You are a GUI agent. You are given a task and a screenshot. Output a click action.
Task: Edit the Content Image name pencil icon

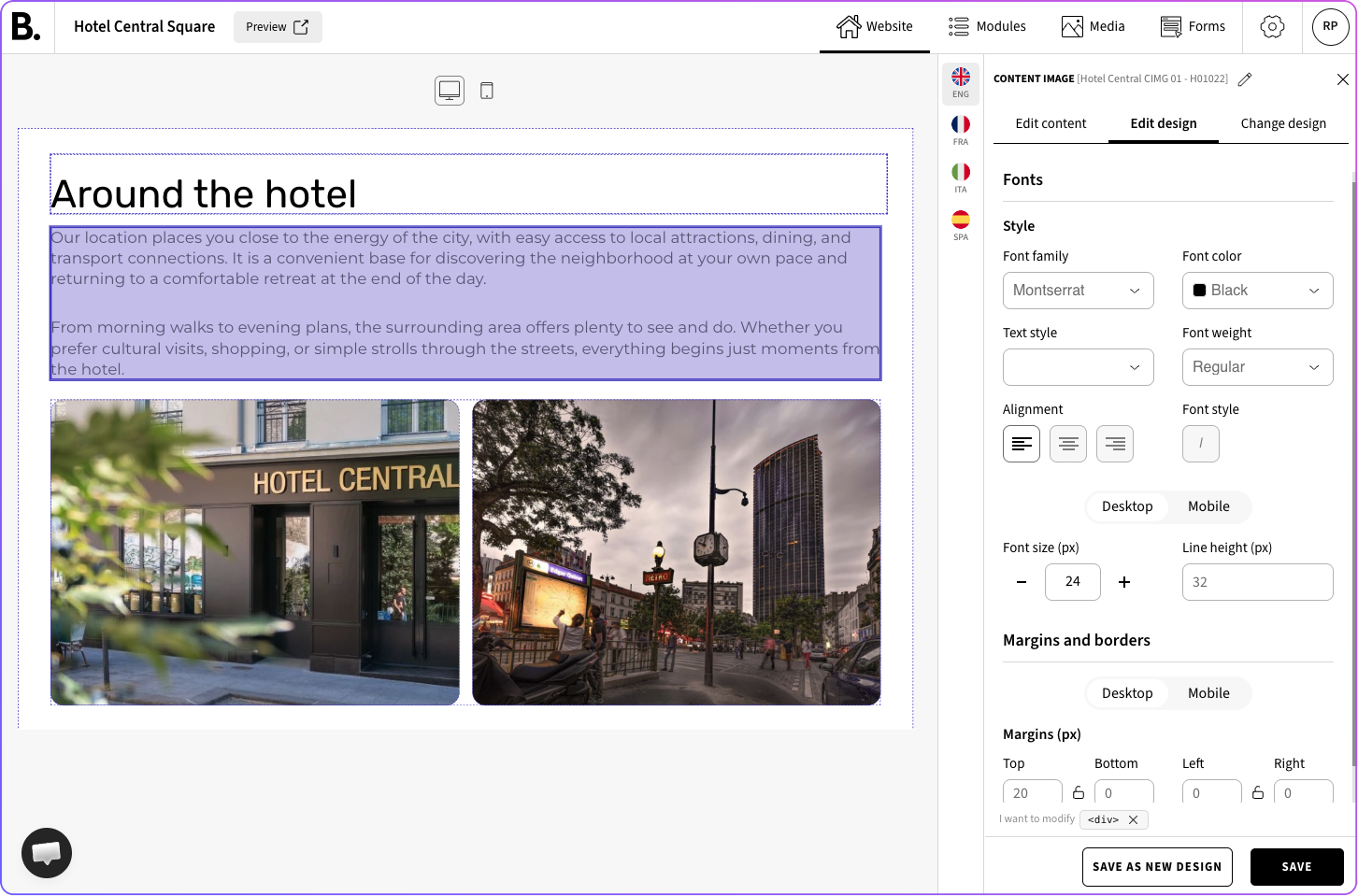click(x=1245, y=79)
